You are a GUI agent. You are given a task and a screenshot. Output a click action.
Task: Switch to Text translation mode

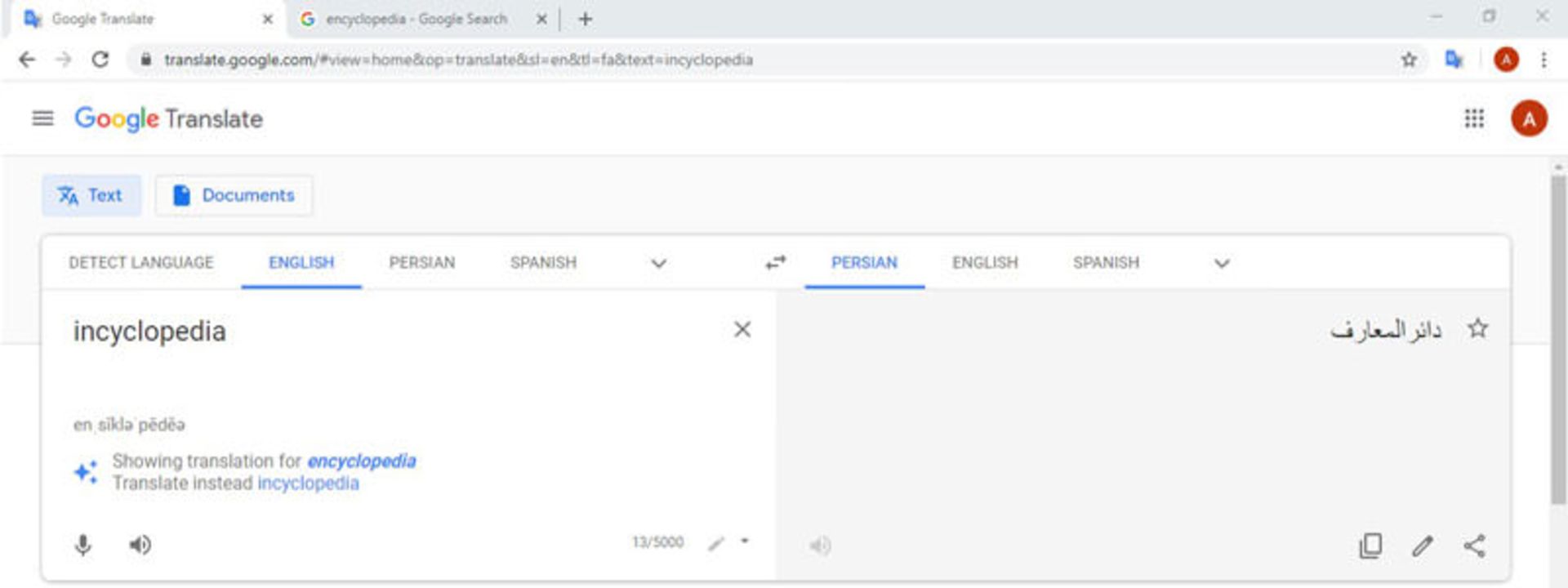[91, 195]
